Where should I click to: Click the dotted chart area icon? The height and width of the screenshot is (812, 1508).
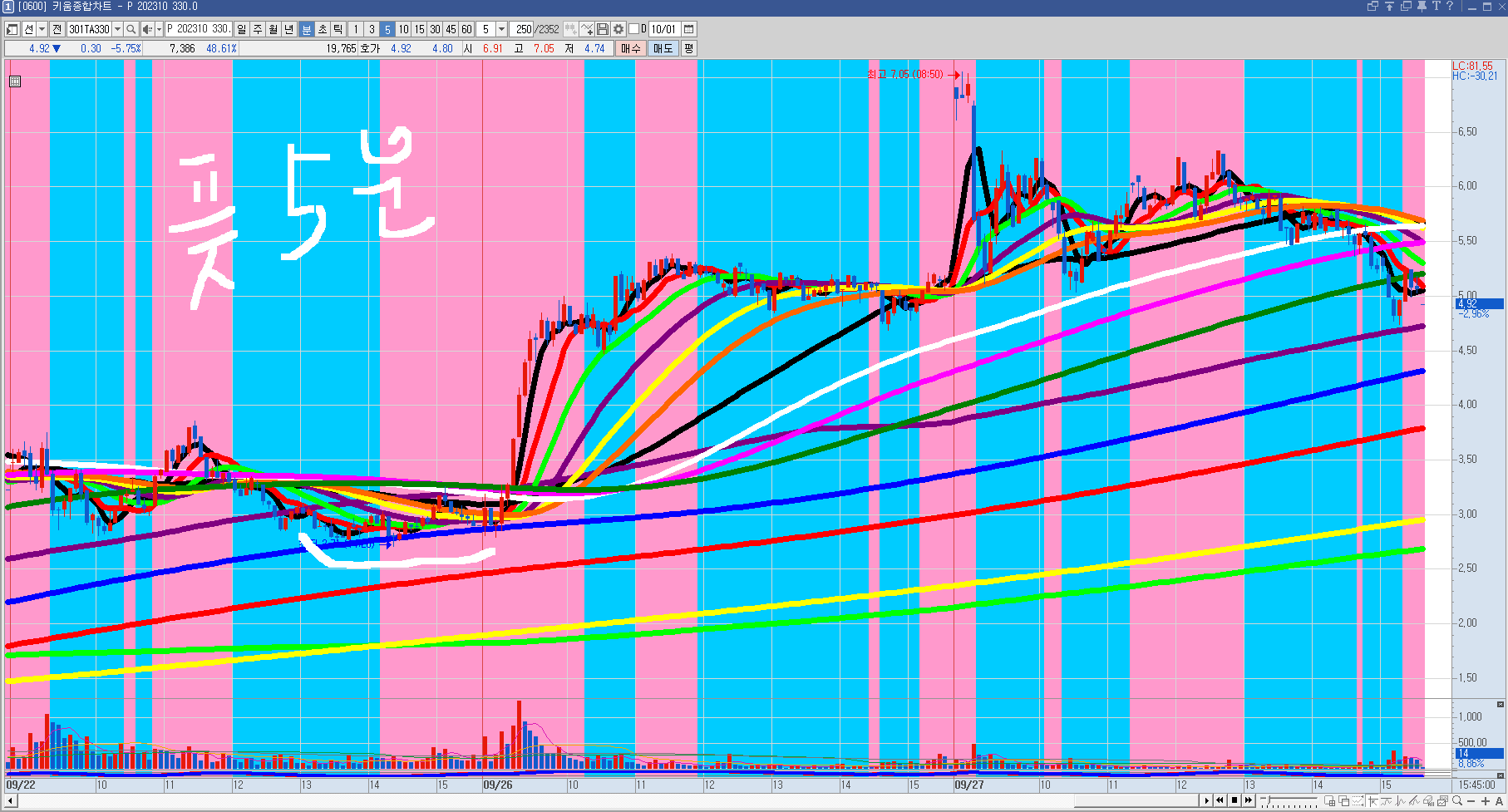click(x=1358, y=800)
